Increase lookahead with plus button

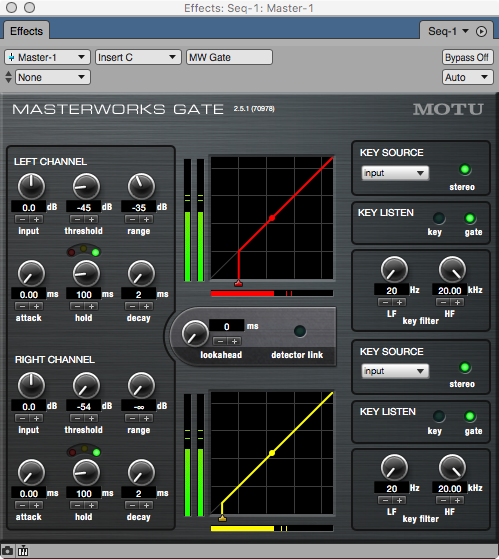(234, 341)
